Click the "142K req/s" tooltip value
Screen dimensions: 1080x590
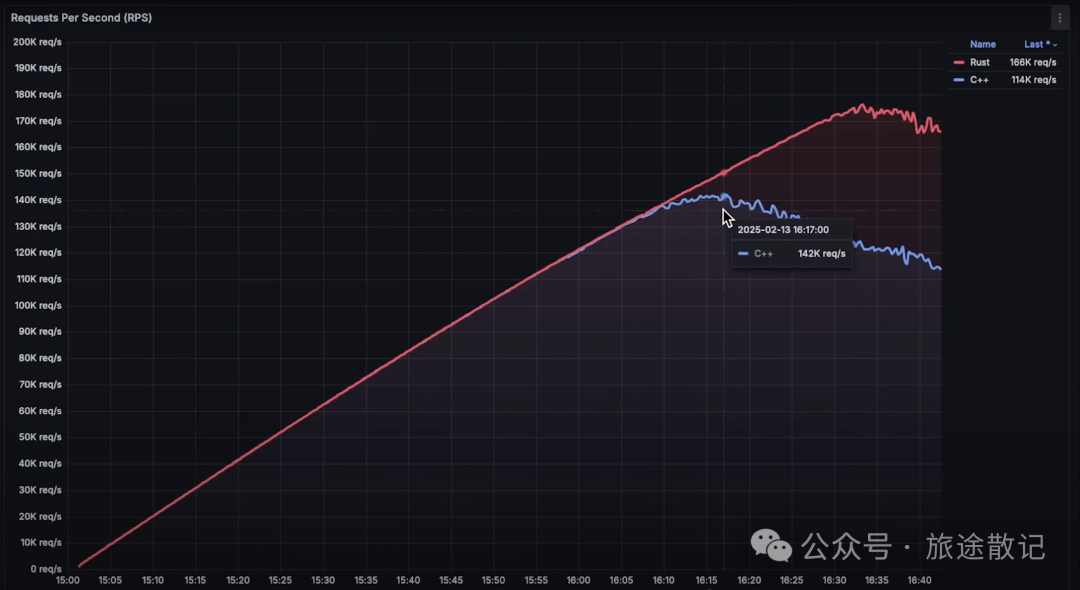click(822, 253)
